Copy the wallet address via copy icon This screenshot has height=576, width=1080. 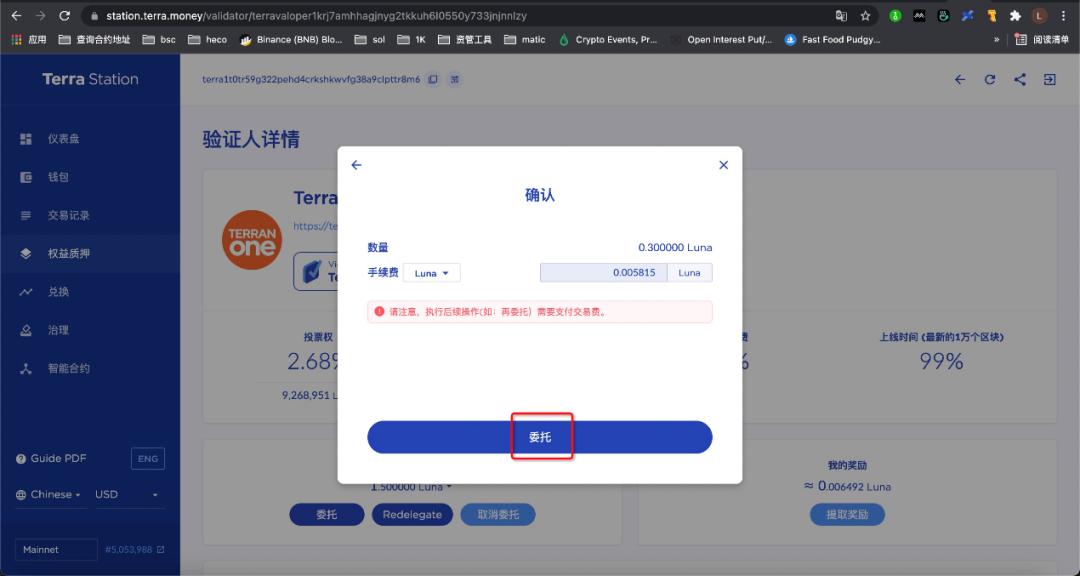(433, 78)
